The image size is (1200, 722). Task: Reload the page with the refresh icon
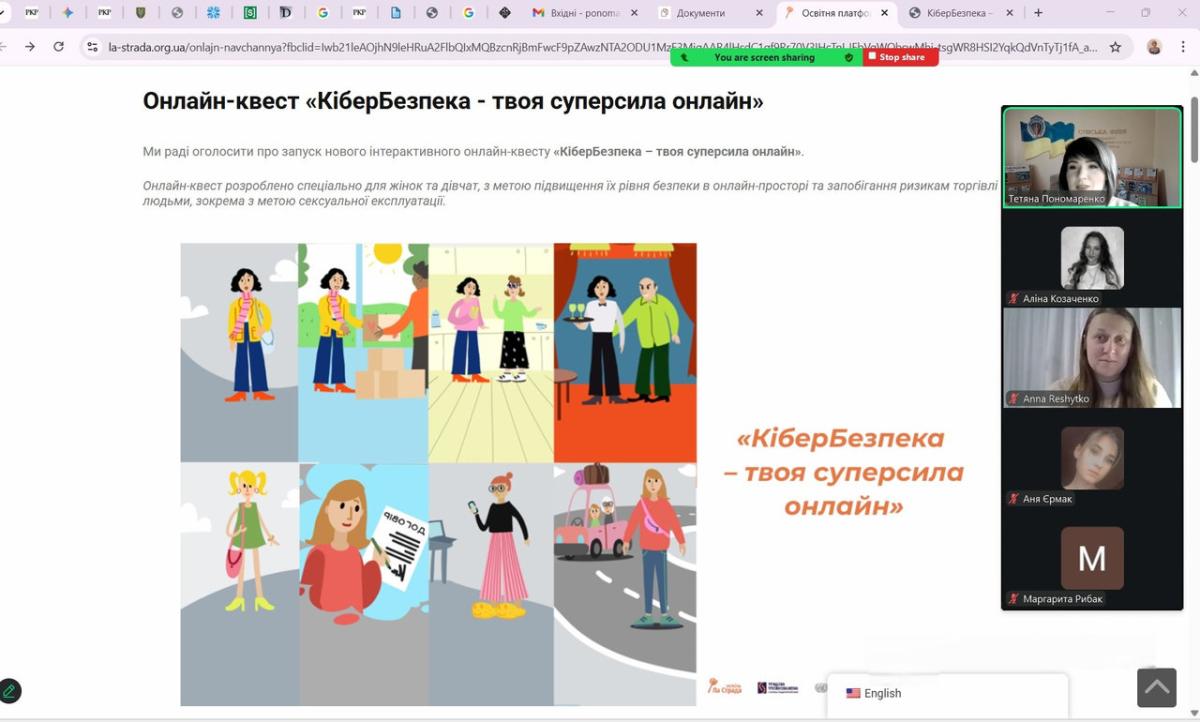tap(59, 47)
